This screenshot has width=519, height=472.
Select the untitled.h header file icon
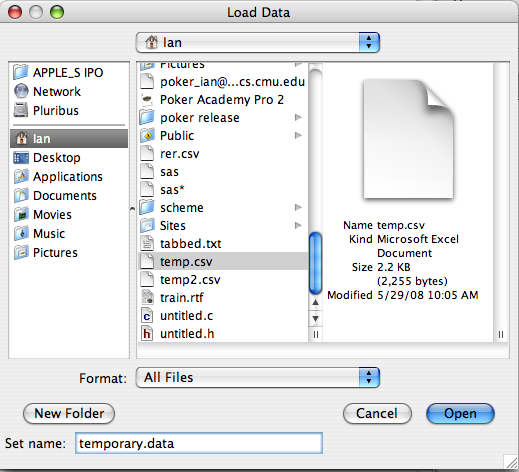coord(147,333)
